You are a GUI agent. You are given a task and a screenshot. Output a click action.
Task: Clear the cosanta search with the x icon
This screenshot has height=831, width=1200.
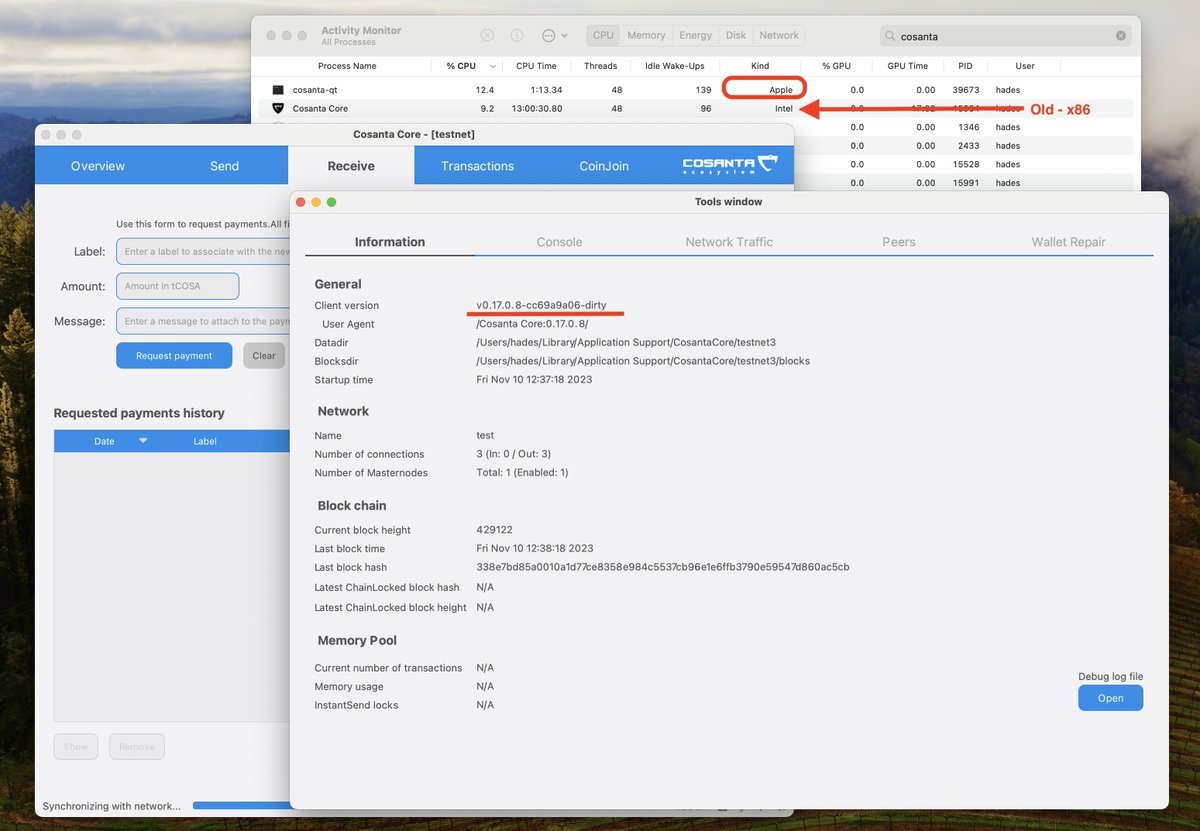tap(1121, 36)
